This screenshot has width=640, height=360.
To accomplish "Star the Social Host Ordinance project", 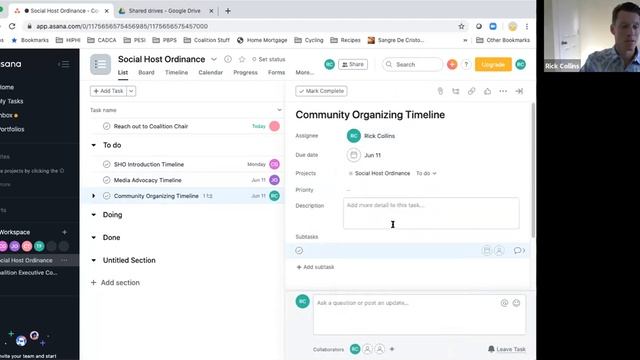I will point(242,59).
